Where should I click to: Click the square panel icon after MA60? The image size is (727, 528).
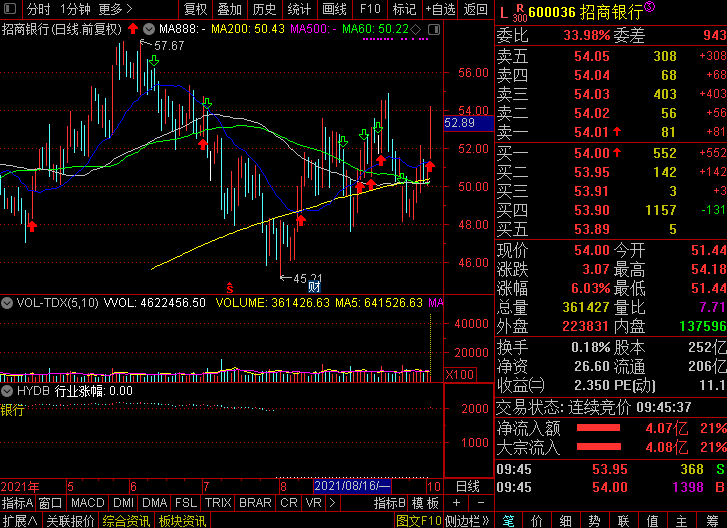[x=431, y=29]
